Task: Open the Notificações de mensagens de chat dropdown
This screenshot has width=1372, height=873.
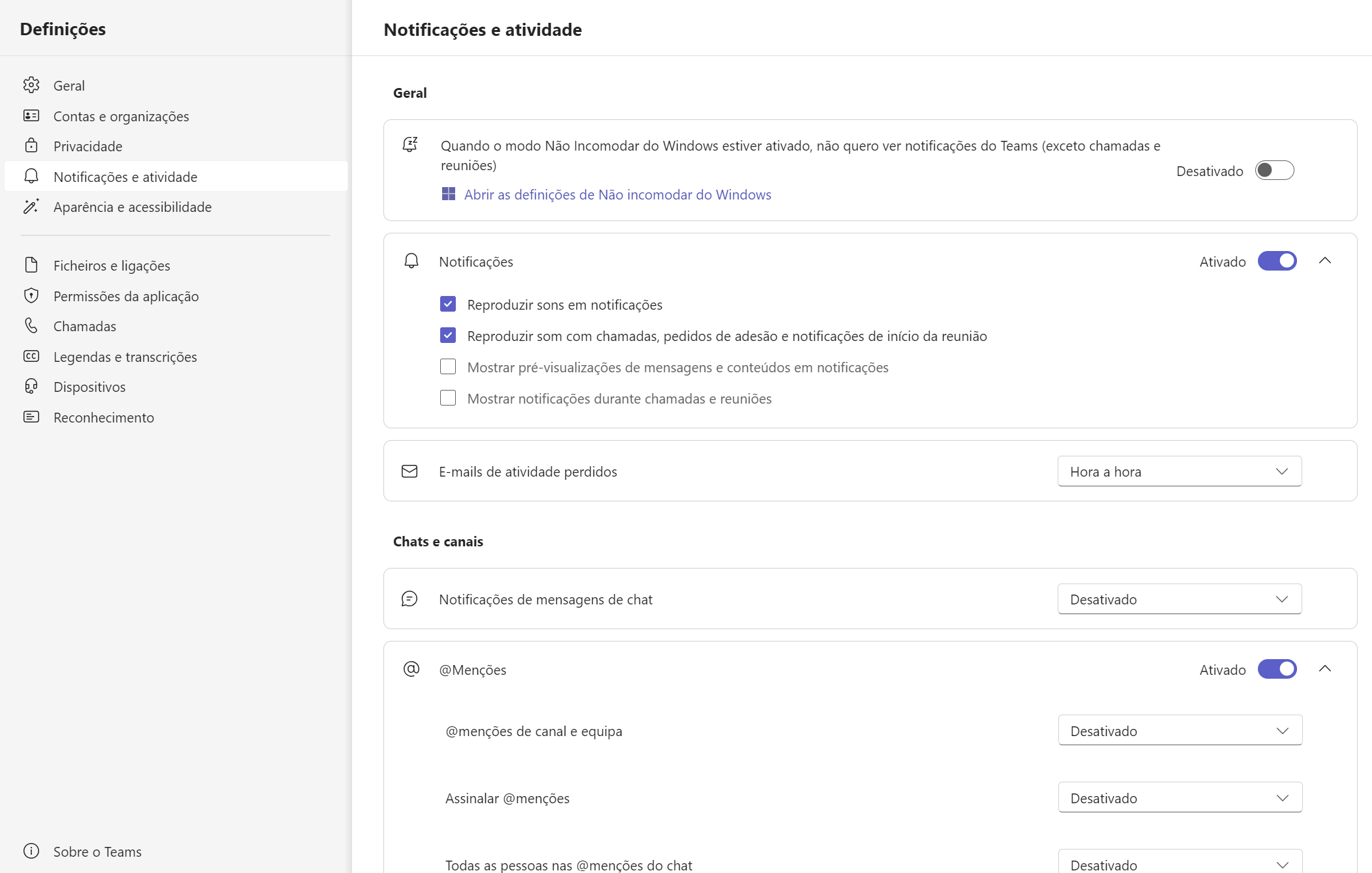Action: coord(1179,599)
